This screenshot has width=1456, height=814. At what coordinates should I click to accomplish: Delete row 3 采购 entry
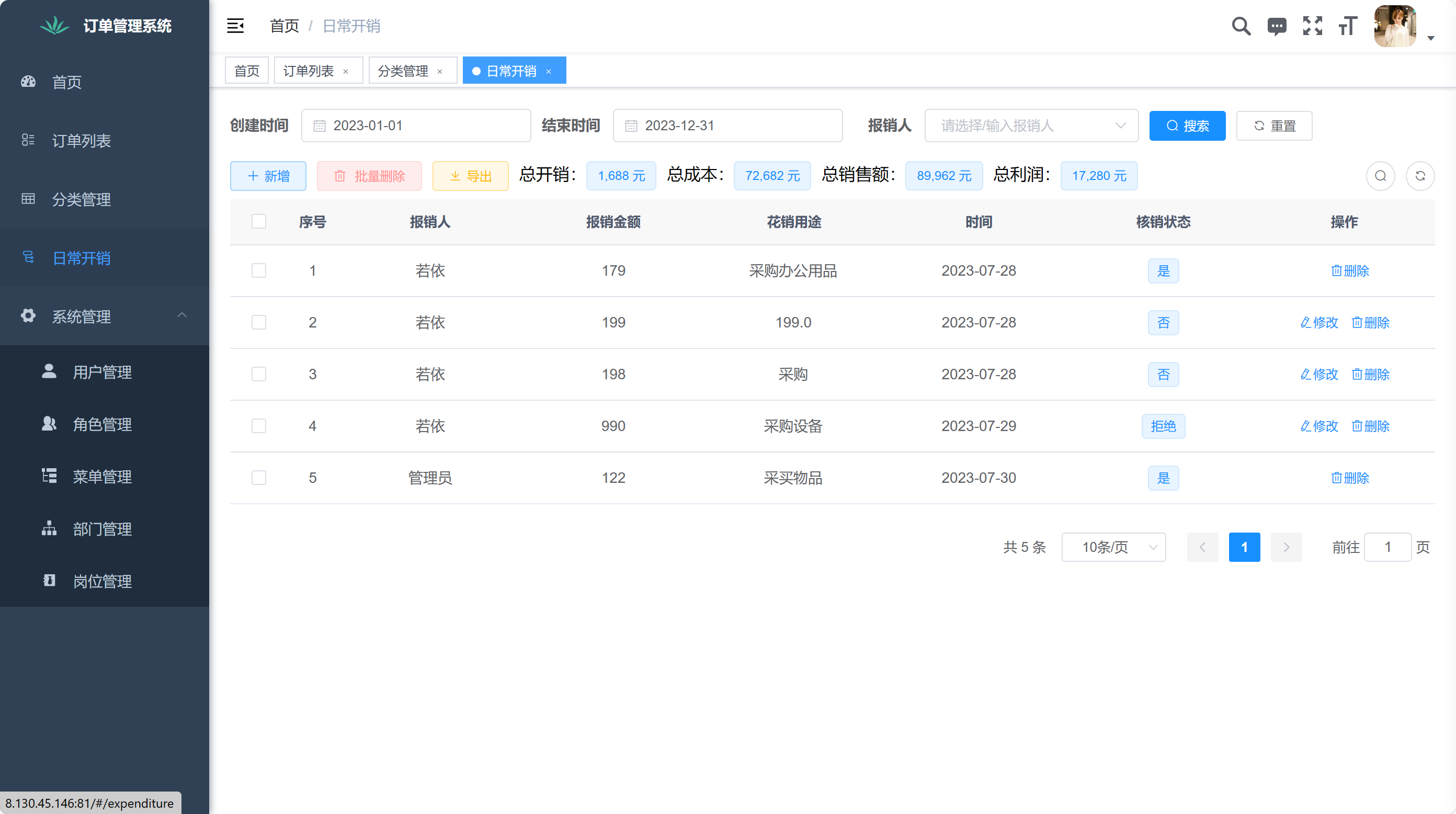(x=1371, y=374)
